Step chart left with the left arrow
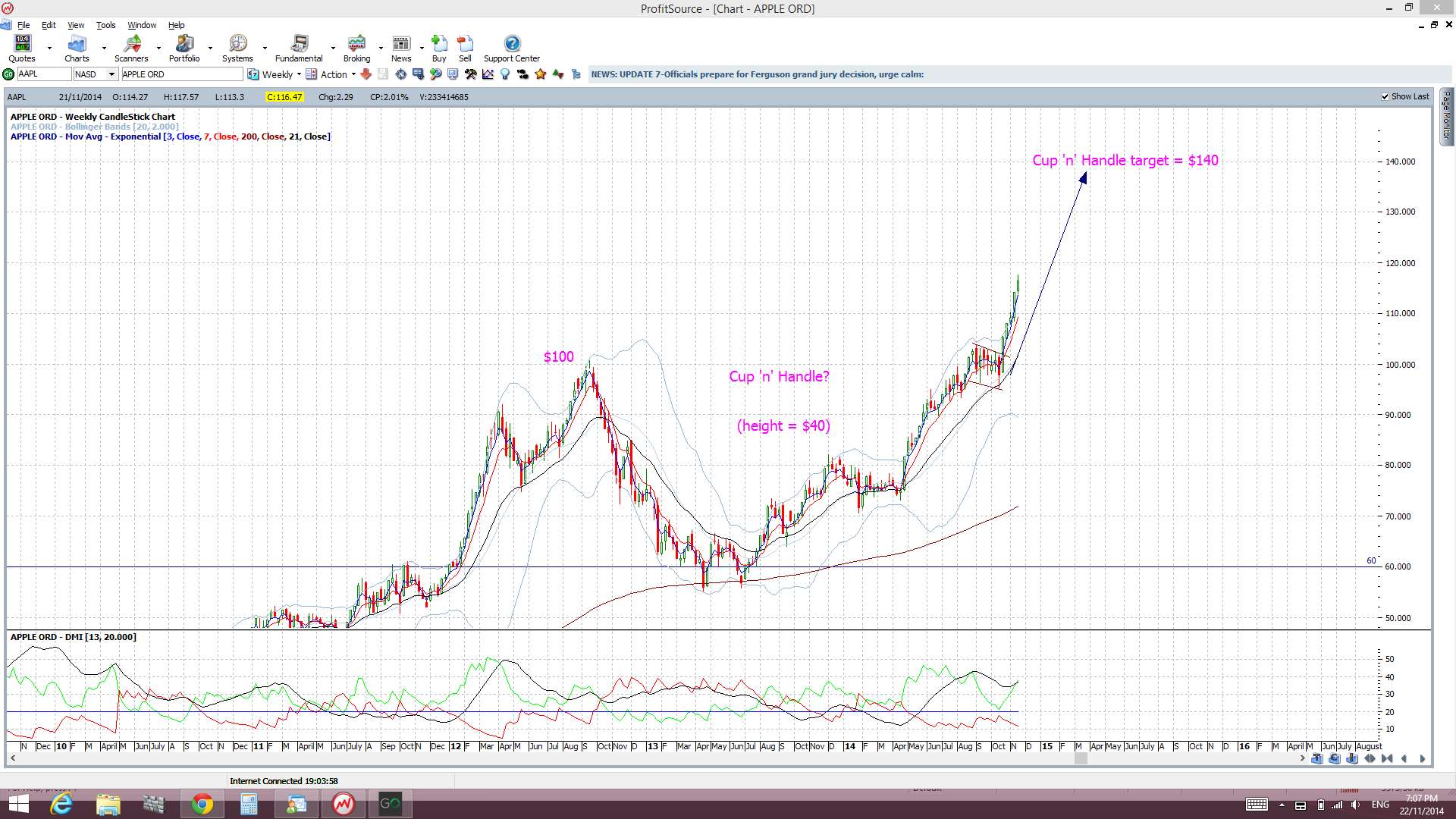Viewport: 1456px width, 819px height. pyautogui.click(x=1404, y=758)
